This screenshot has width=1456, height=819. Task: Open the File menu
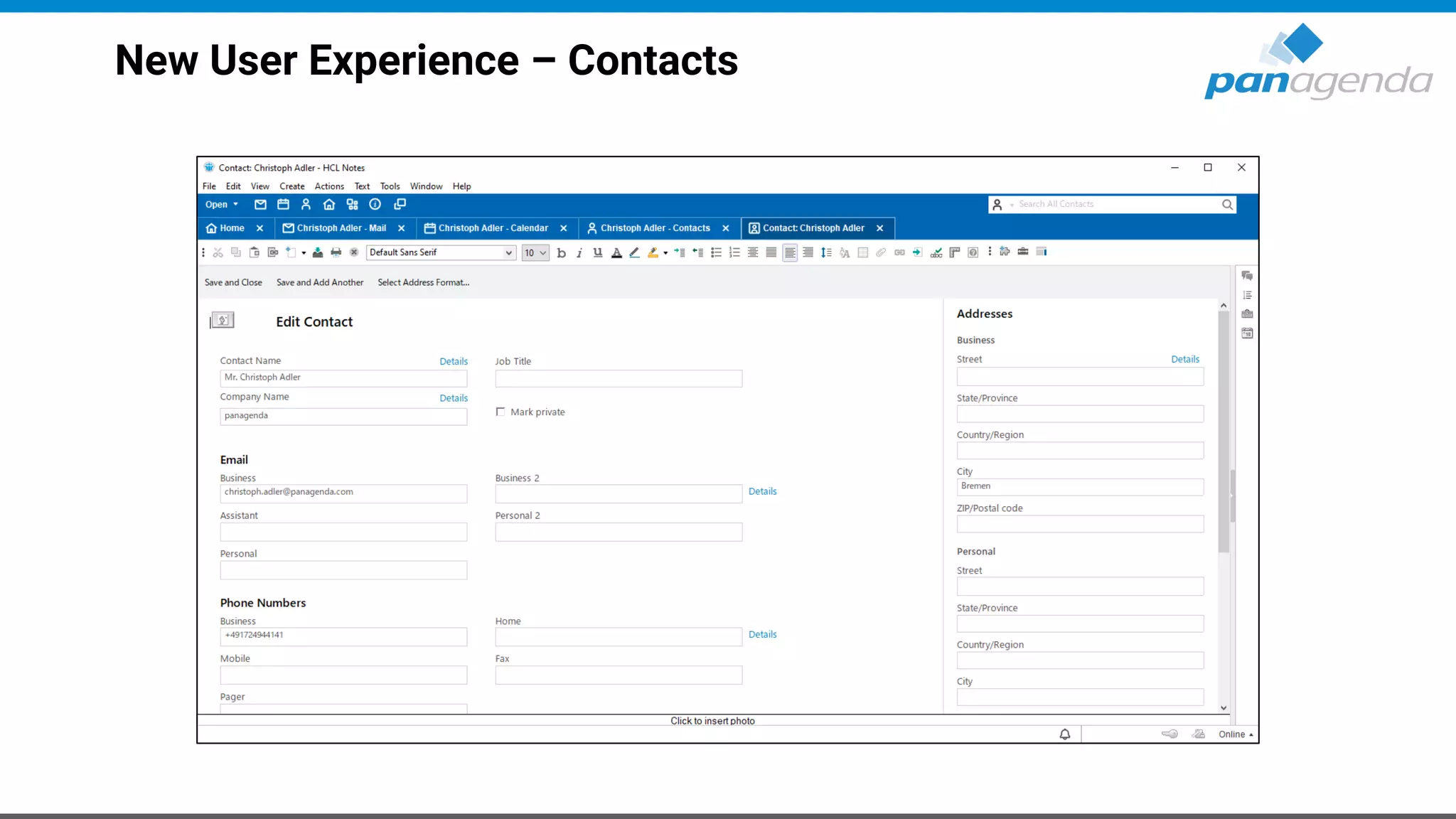[209, 186]
